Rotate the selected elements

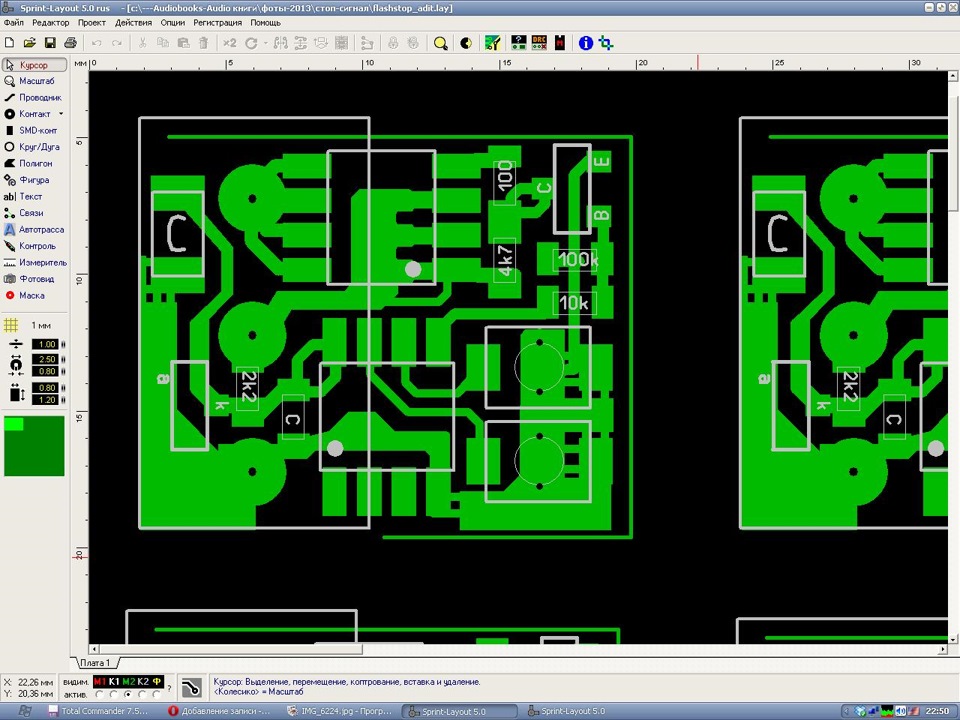251,43
